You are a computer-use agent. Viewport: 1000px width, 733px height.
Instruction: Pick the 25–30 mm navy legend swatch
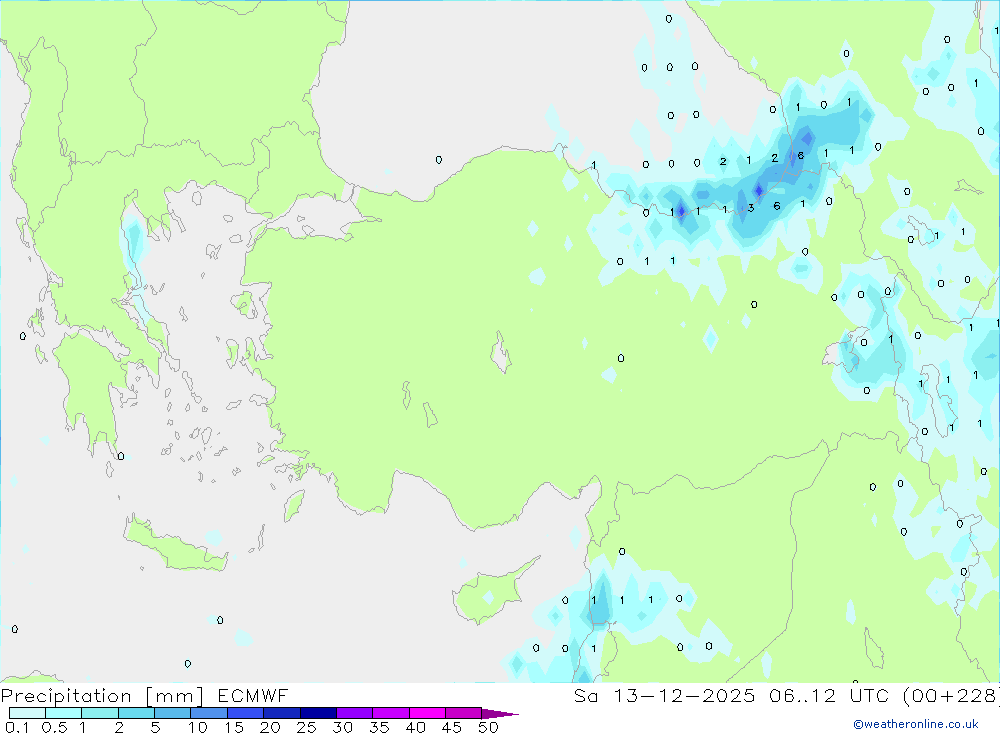[318, 713]
